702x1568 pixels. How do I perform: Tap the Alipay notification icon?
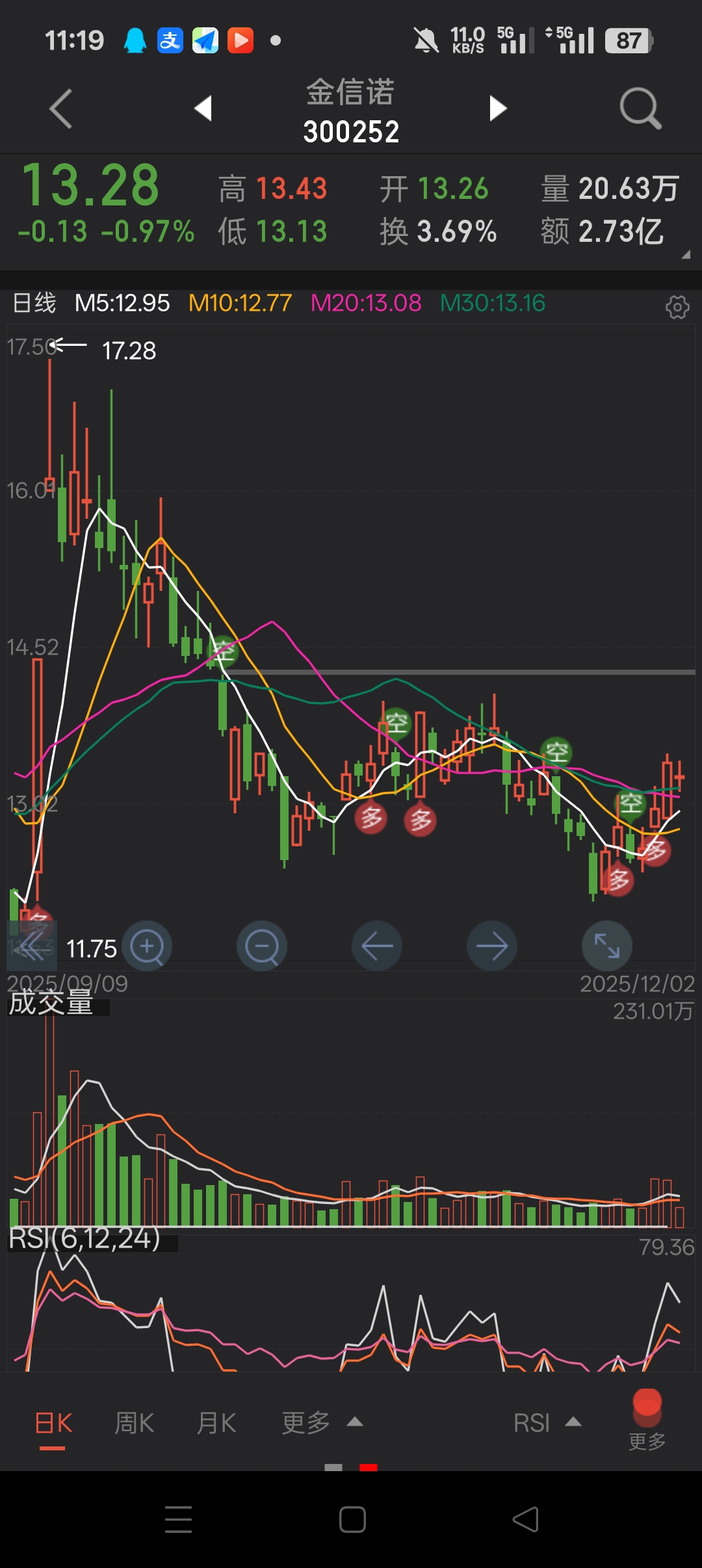170,41
